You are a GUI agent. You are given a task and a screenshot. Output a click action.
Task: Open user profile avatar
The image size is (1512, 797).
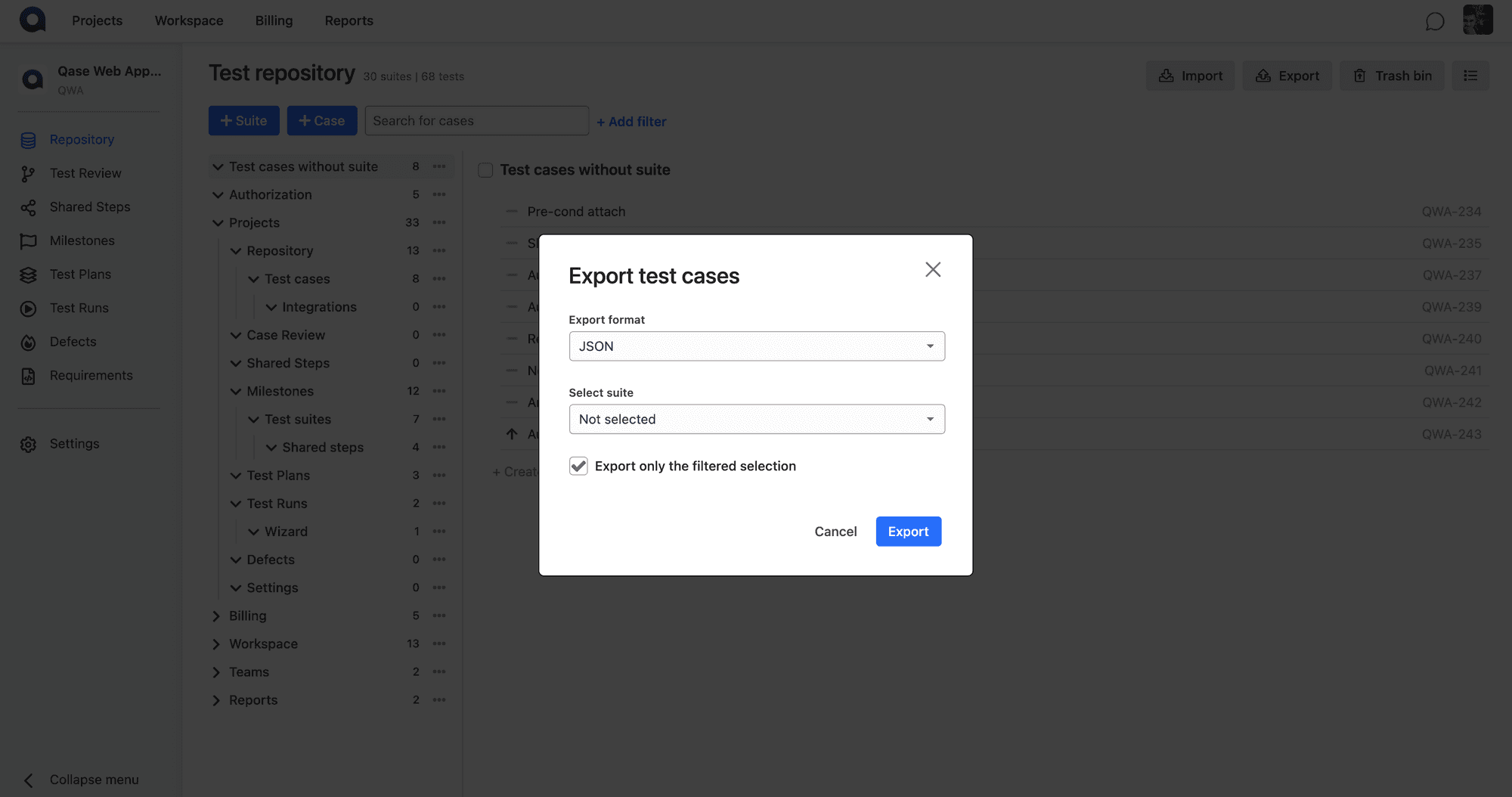coord(1477,20)
